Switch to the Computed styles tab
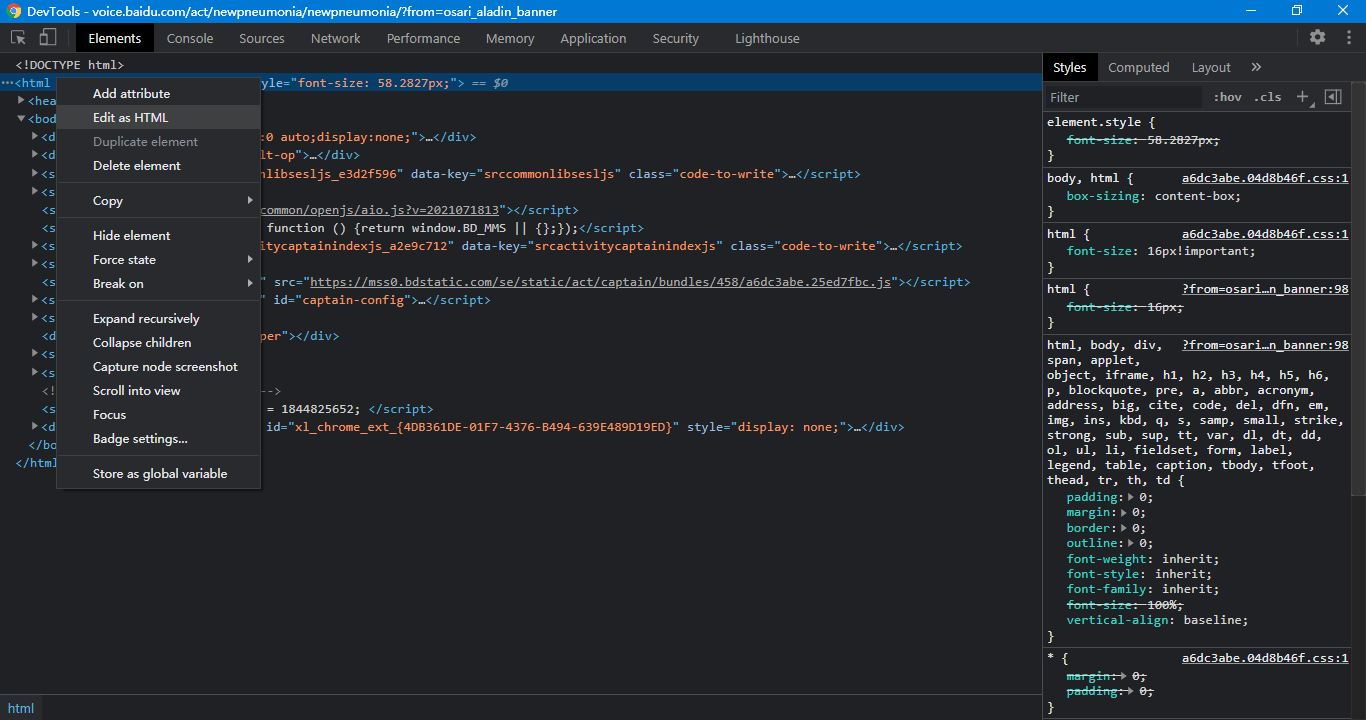The image size is (1366, 720). click(x=1138, y=67)
